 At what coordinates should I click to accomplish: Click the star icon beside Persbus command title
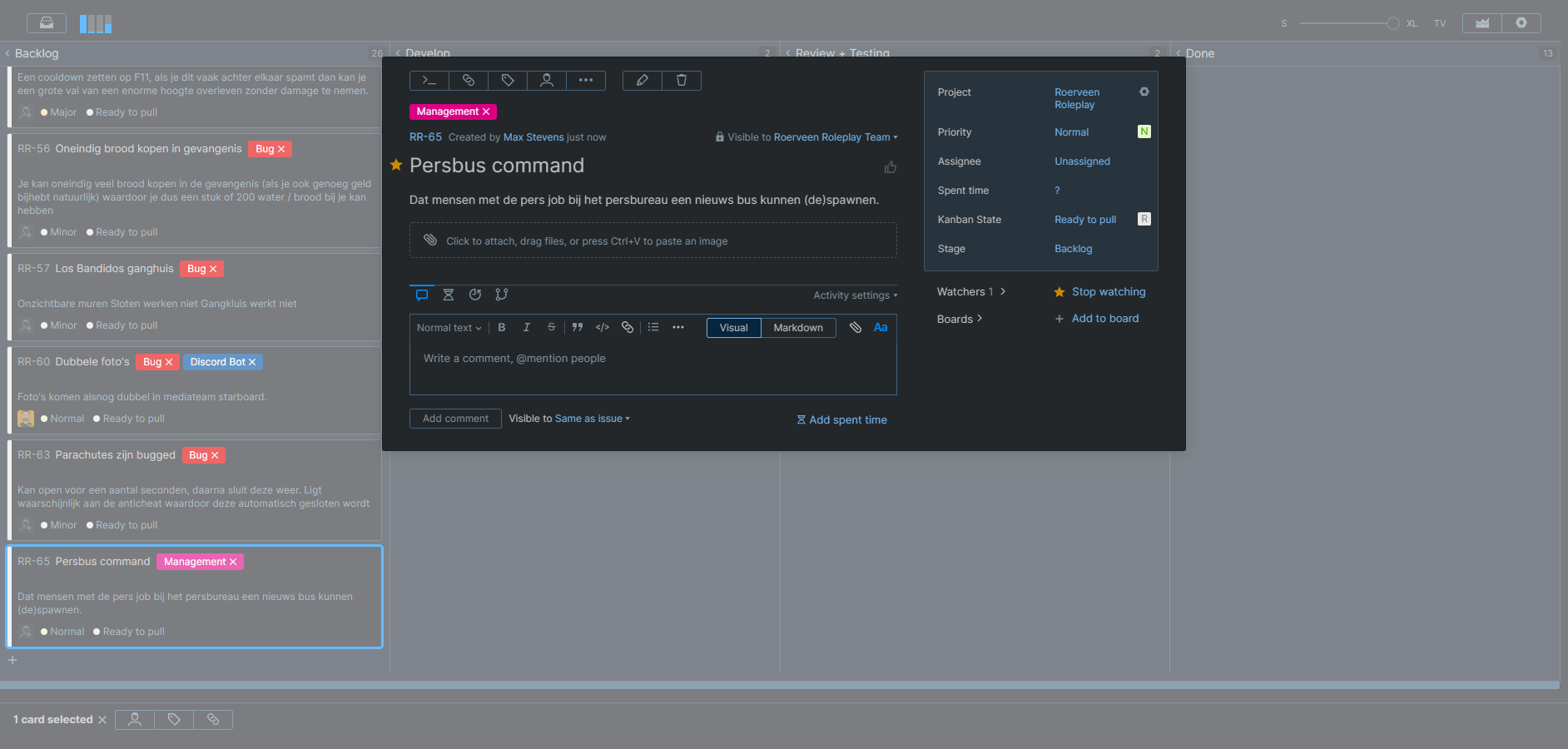[396, 166]
